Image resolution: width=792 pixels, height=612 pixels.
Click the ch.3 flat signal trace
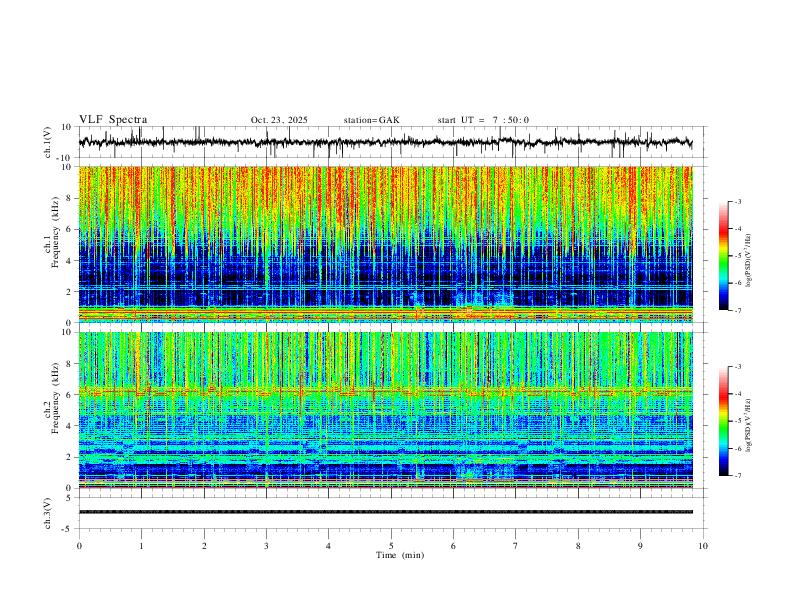coord(385,512)
